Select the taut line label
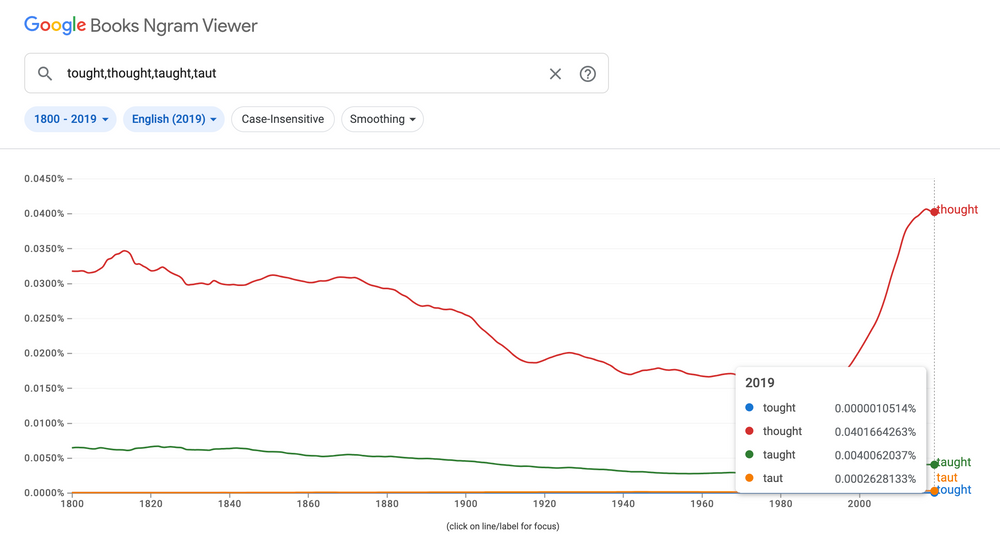The image size is (1000, 534). click(x=947, y=478)
